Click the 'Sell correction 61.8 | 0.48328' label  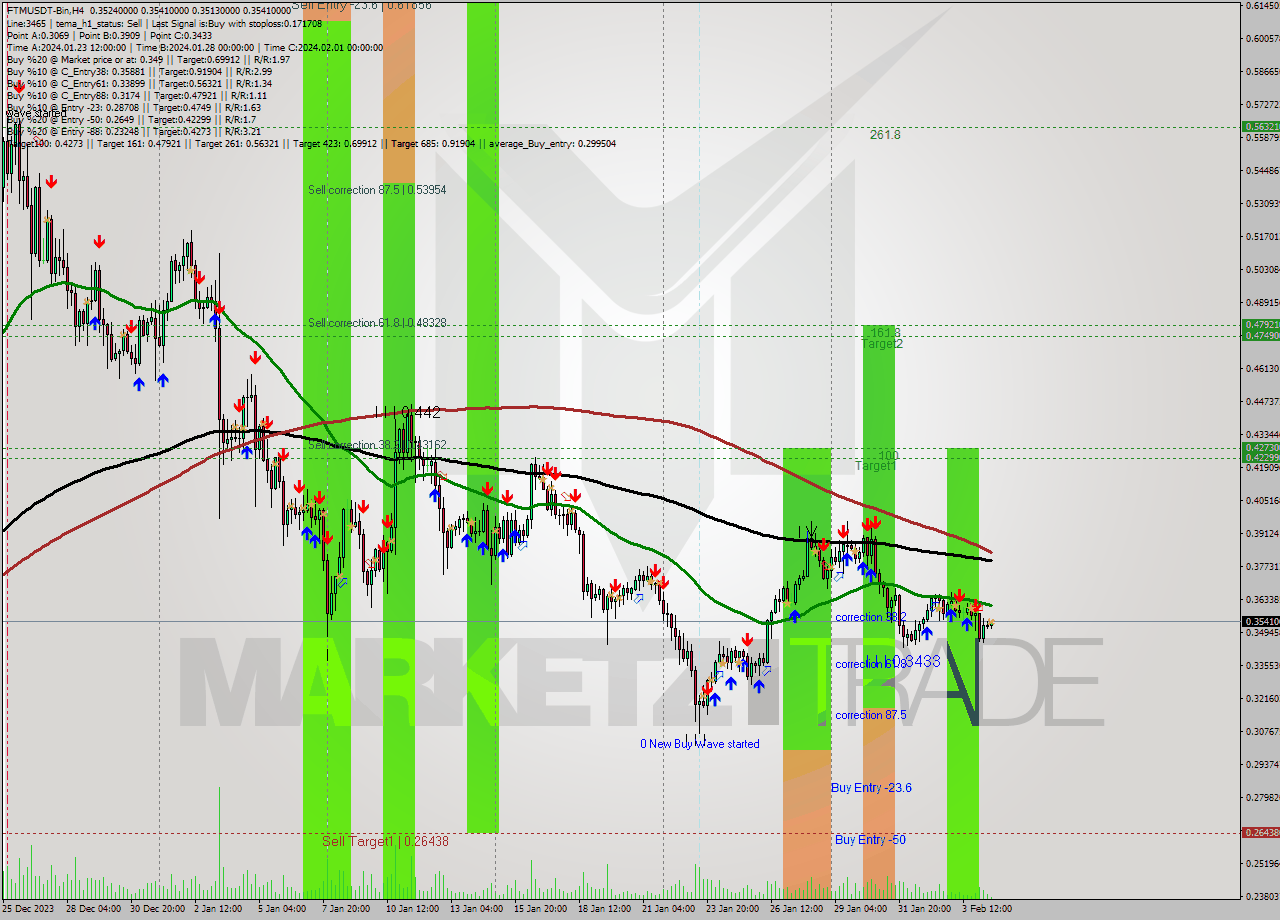(x=377, y=323)
